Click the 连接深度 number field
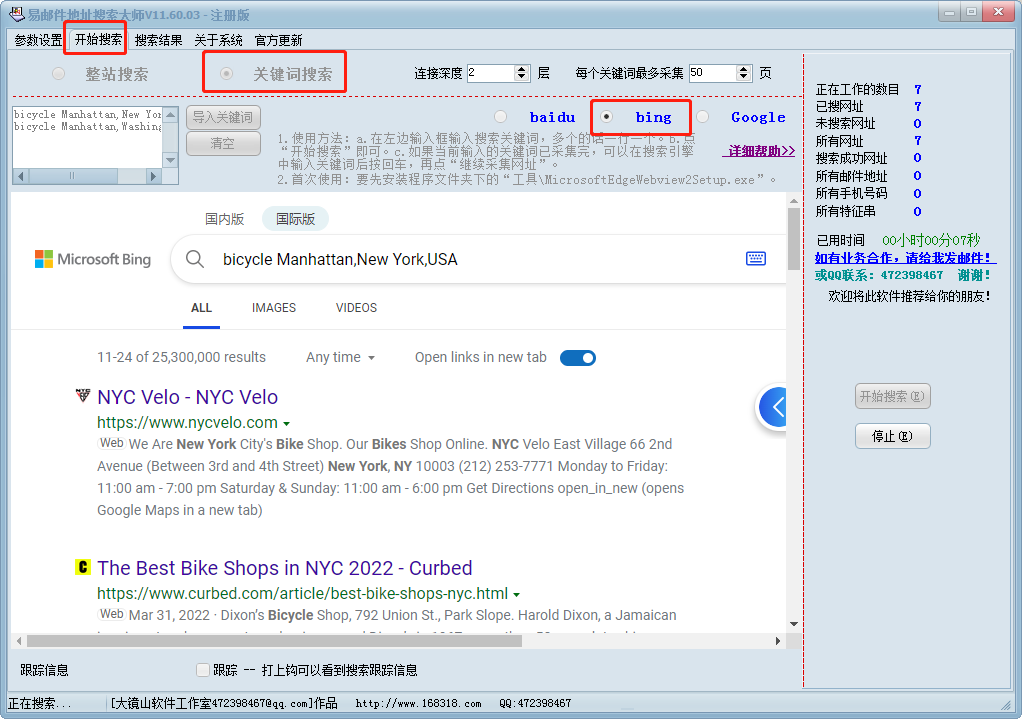 click(x=491, y=73)
